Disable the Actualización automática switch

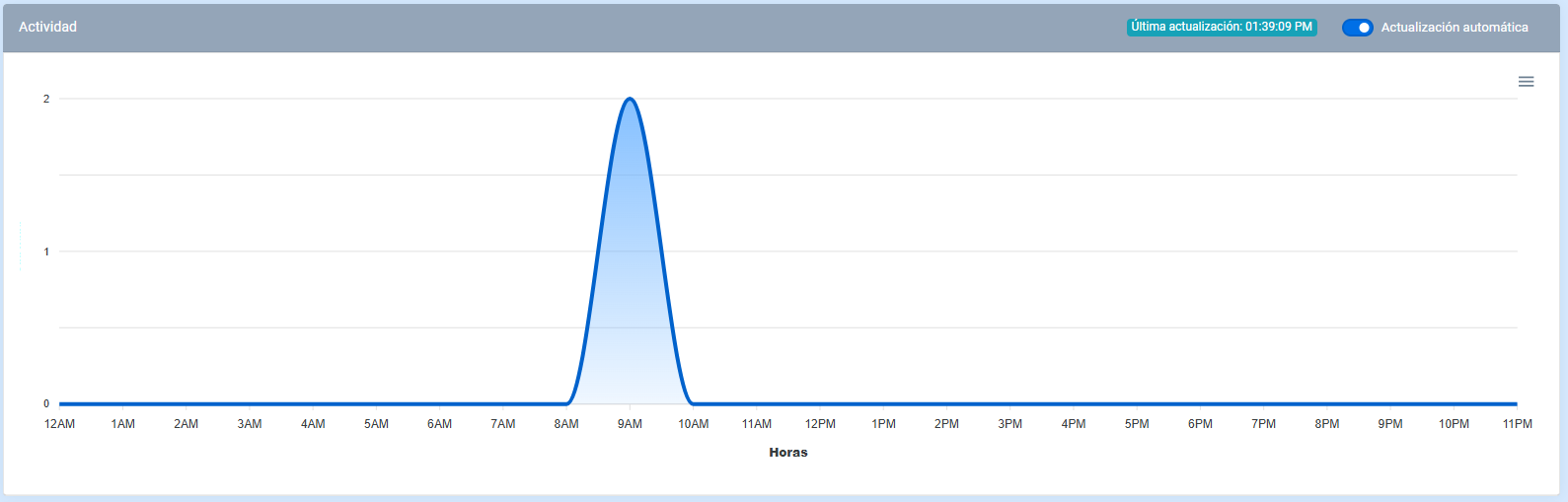pyautogui.click(x=1357, y=28)
